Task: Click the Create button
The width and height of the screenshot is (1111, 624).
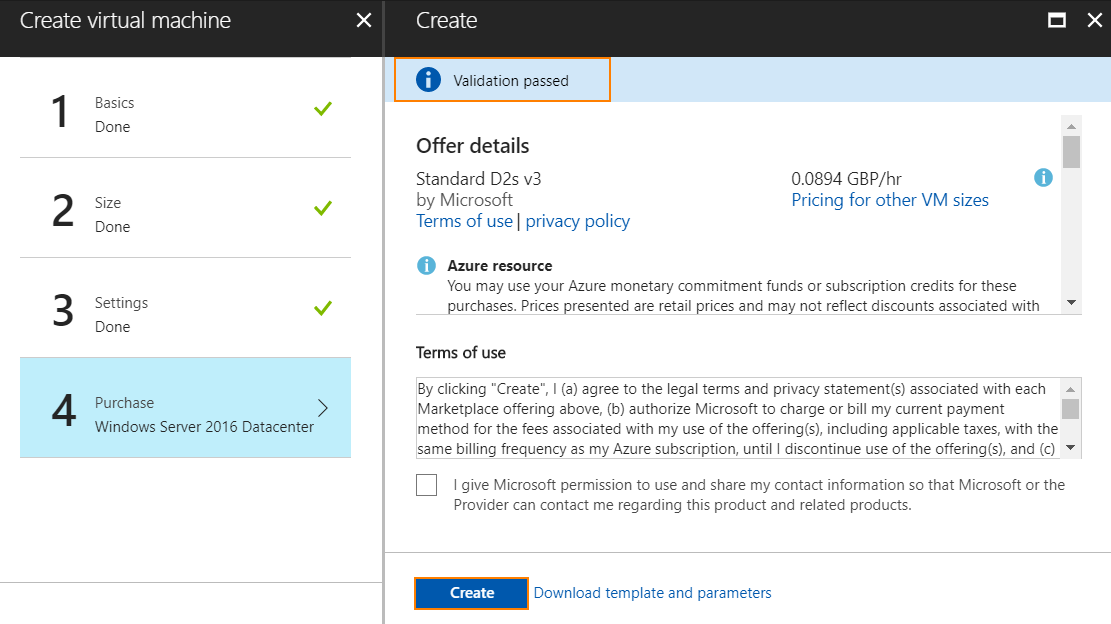Action: (470, 592)
